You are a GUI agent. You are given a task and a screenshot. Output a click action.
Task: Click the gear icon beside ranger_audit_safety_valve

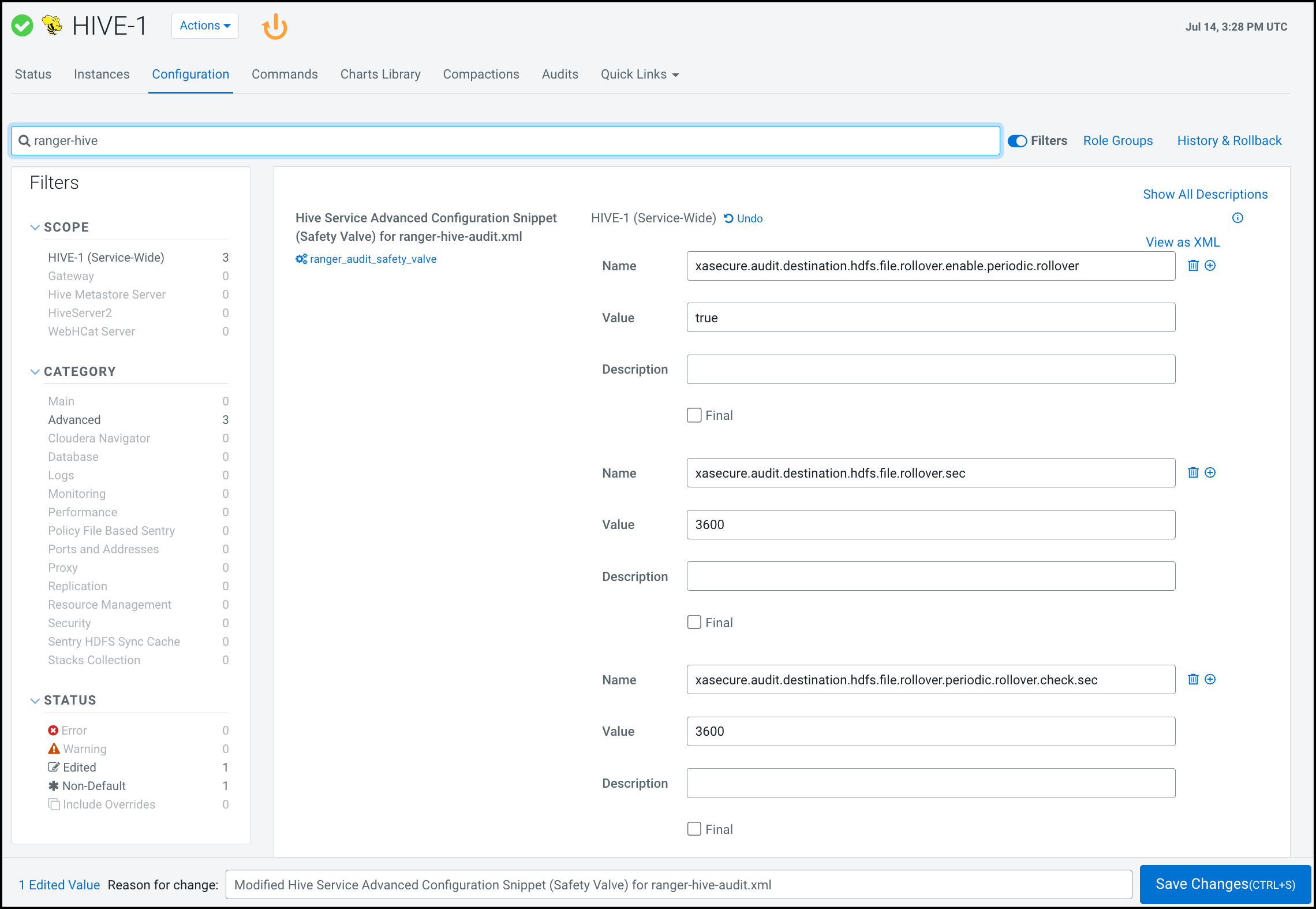click(301, 259)
